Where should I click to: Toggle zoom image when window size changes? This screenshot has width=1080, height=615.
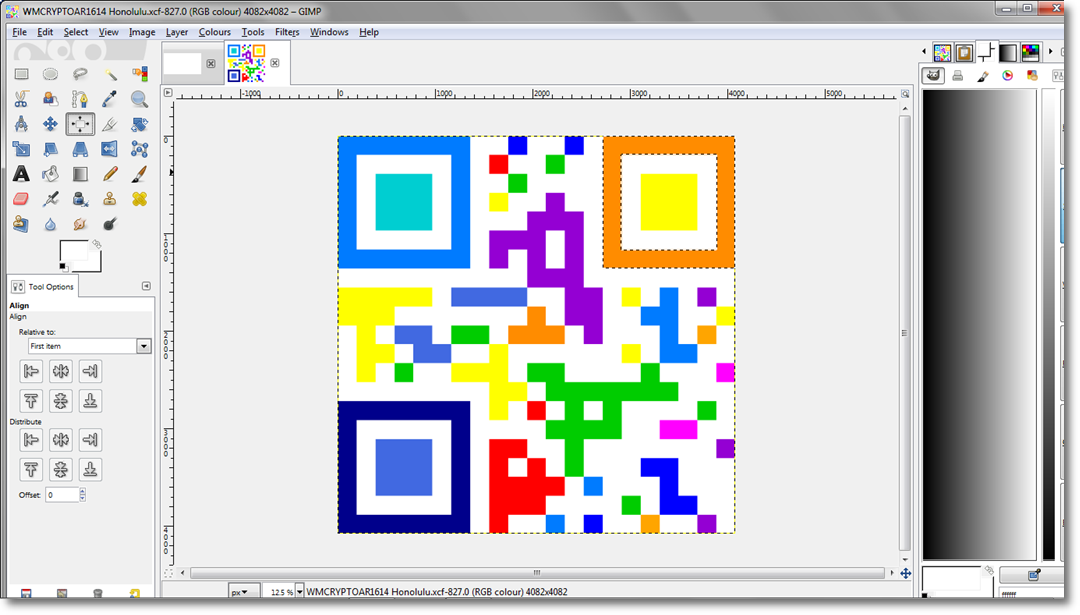pyautogui.click(x=905, y=93)
